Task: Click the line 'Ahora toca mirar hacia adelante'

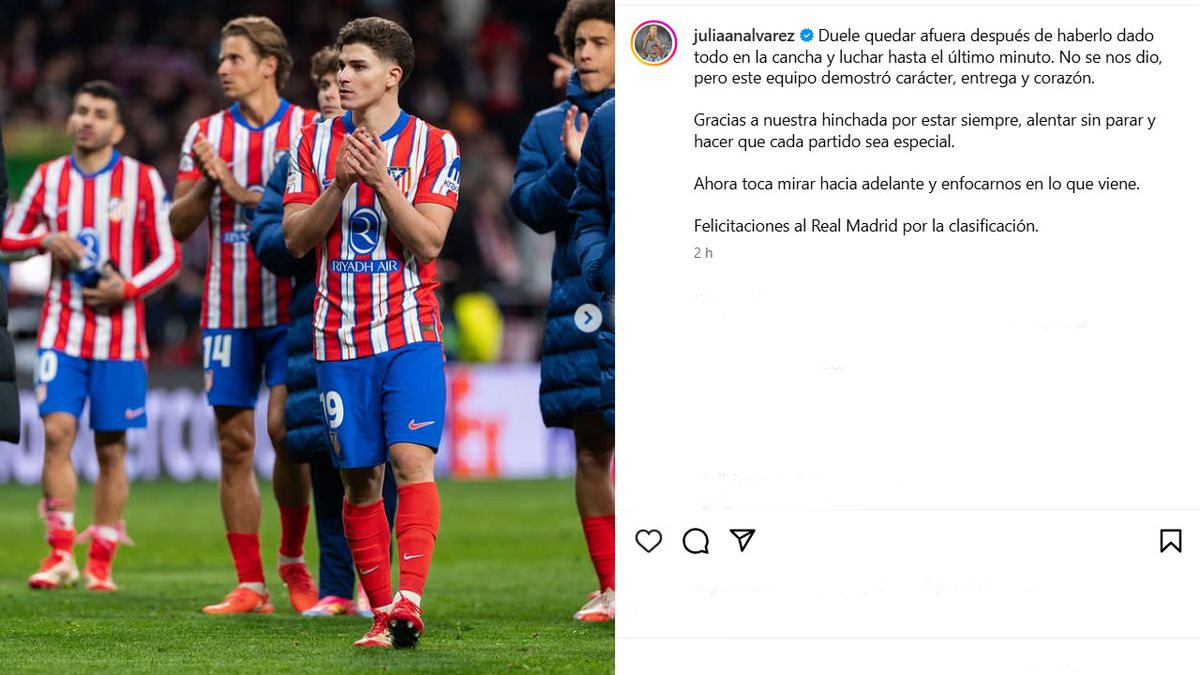Action: (917, 184)
